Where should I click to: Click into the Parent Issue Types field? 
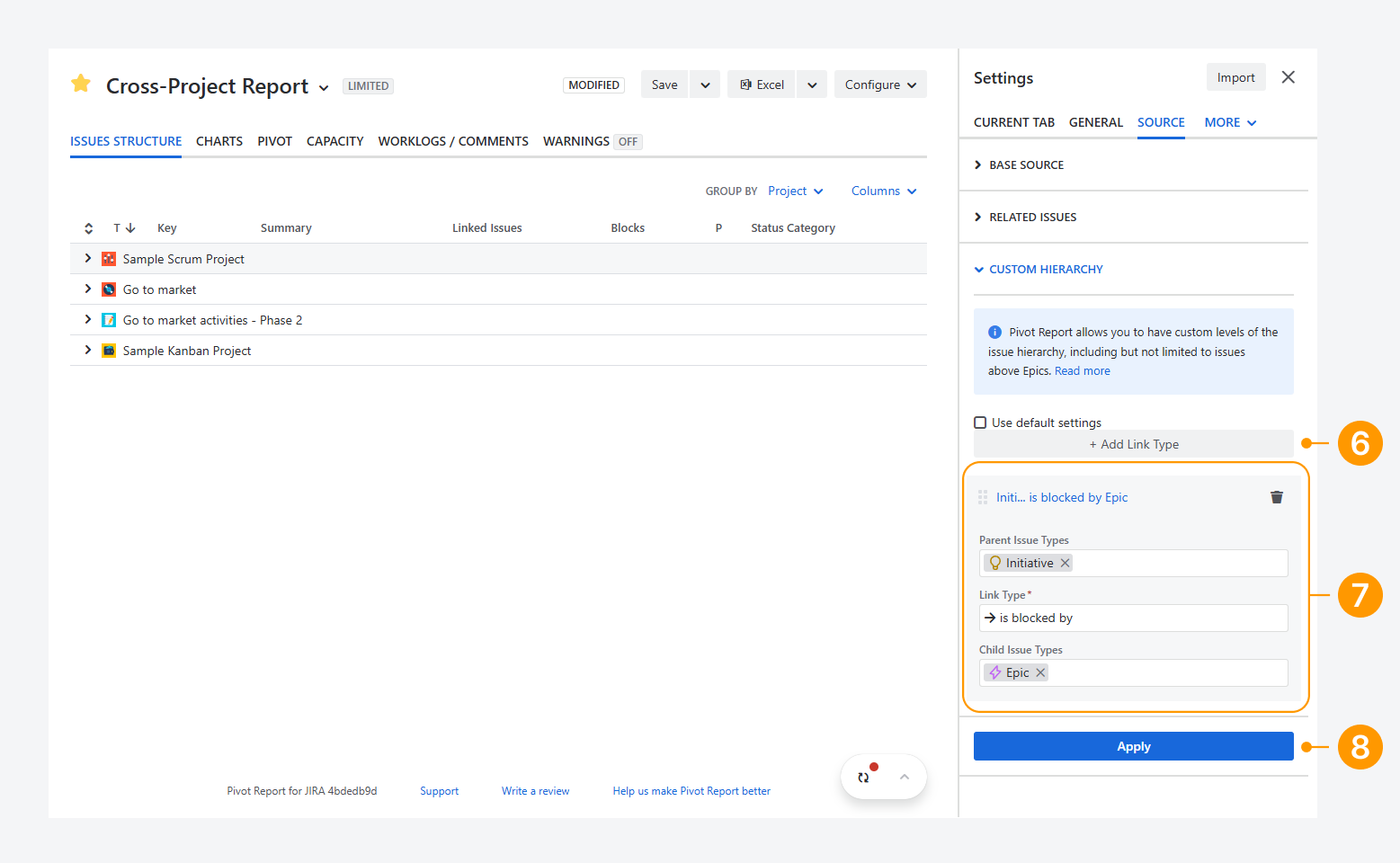pyautogui.click(x=1134, y=563)
